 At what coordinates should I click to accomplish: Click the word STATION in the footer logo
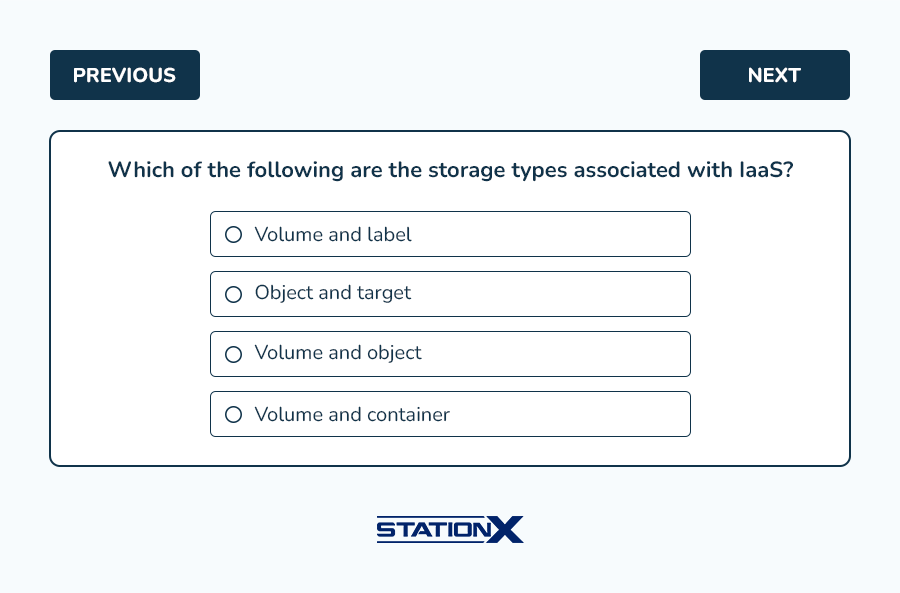coord(434,529)
